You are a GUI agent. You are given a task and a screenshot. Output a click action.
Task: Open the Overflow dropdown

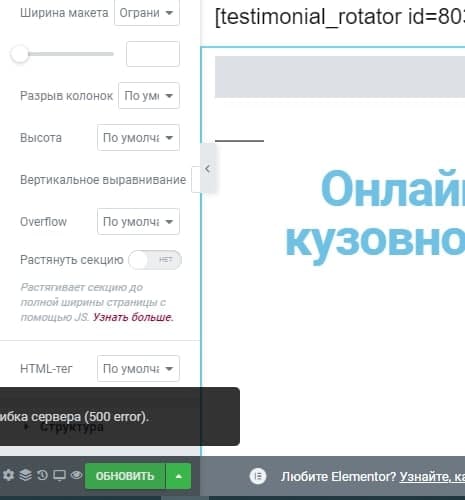138,222
